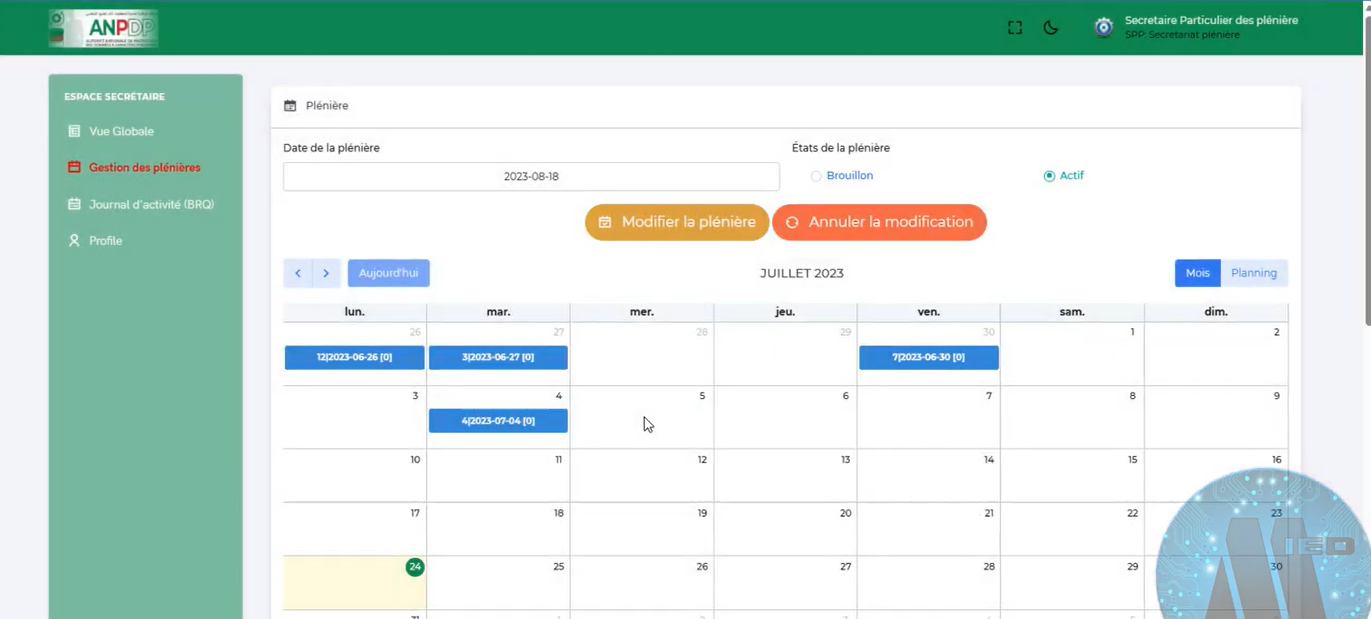Image resolution: width=1371 pixels, height=619 pixels.
Task: Select the Actif radio button
Action: [x=1049, y=176]
